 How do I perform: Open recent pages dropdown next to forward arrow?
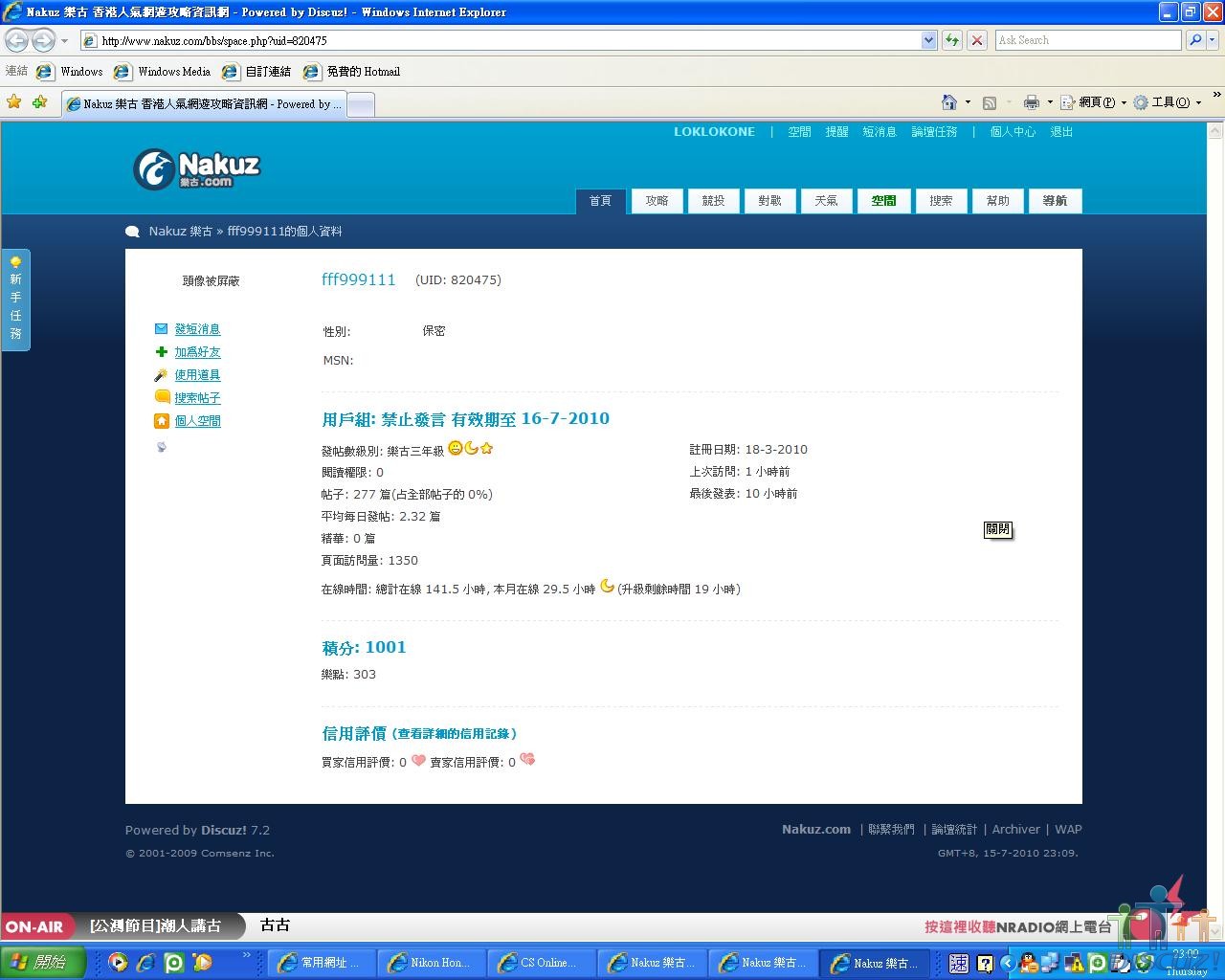[64, 41]
